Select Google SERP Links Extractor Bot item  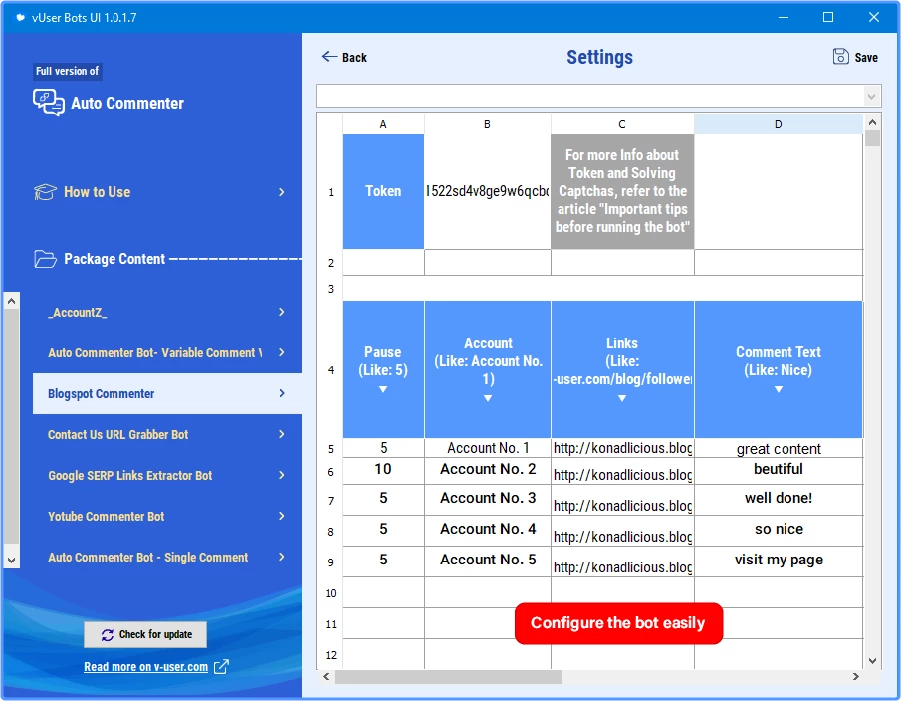[x=167, y=475]
